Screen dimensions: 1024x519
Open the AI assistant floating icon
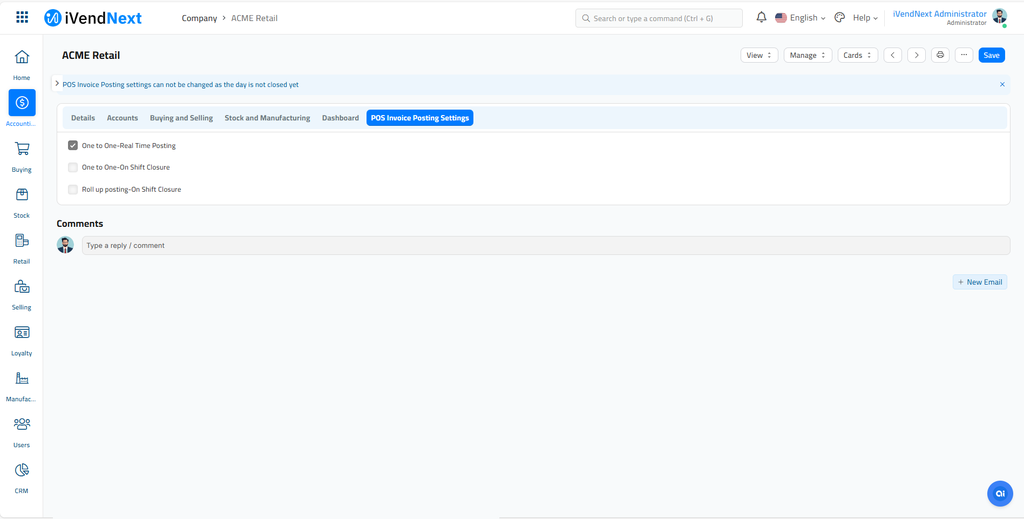pyautogui.click(x=999, y=493)
